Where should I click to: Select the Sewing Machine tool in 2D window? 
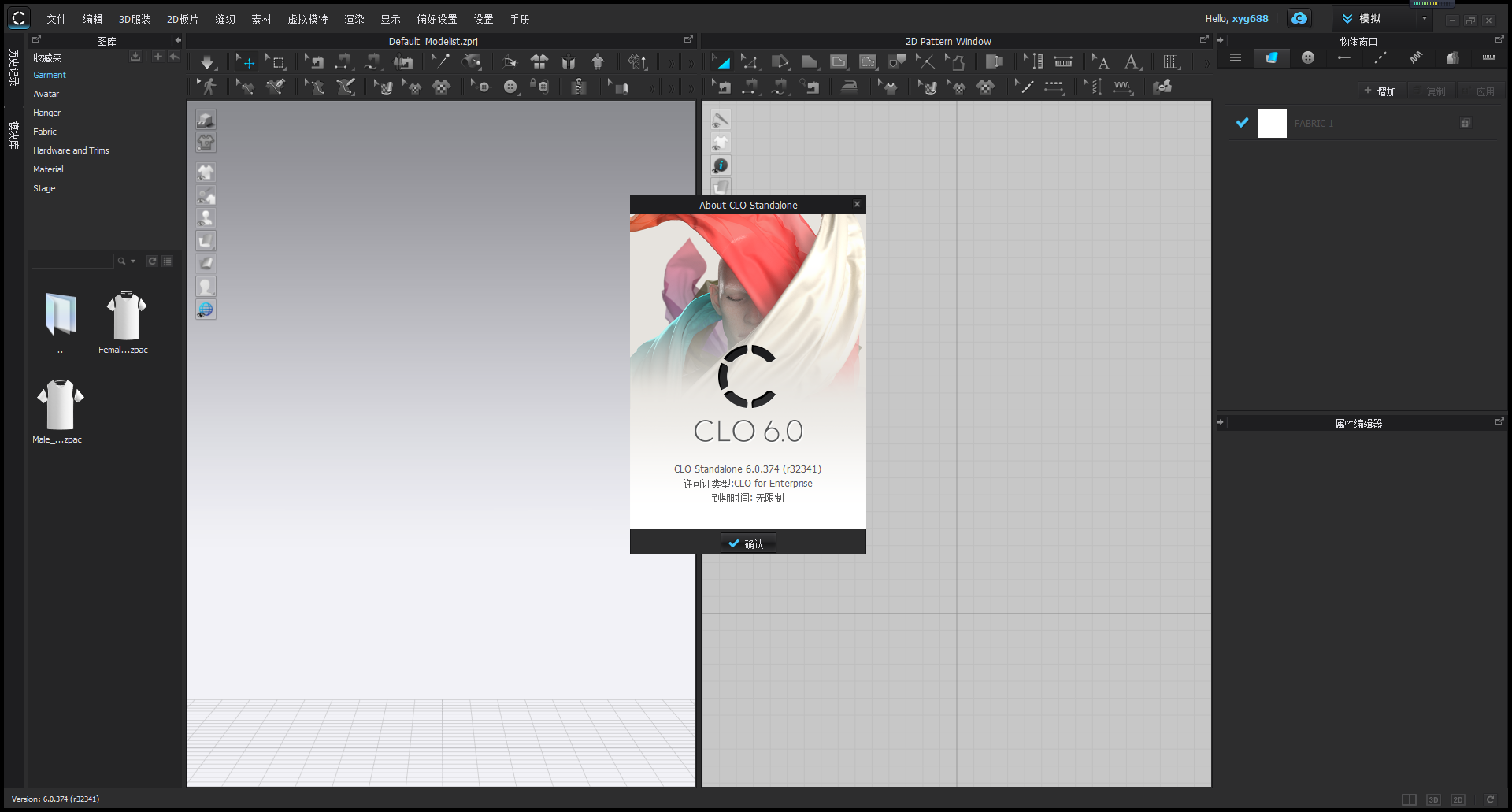point(723,87)
